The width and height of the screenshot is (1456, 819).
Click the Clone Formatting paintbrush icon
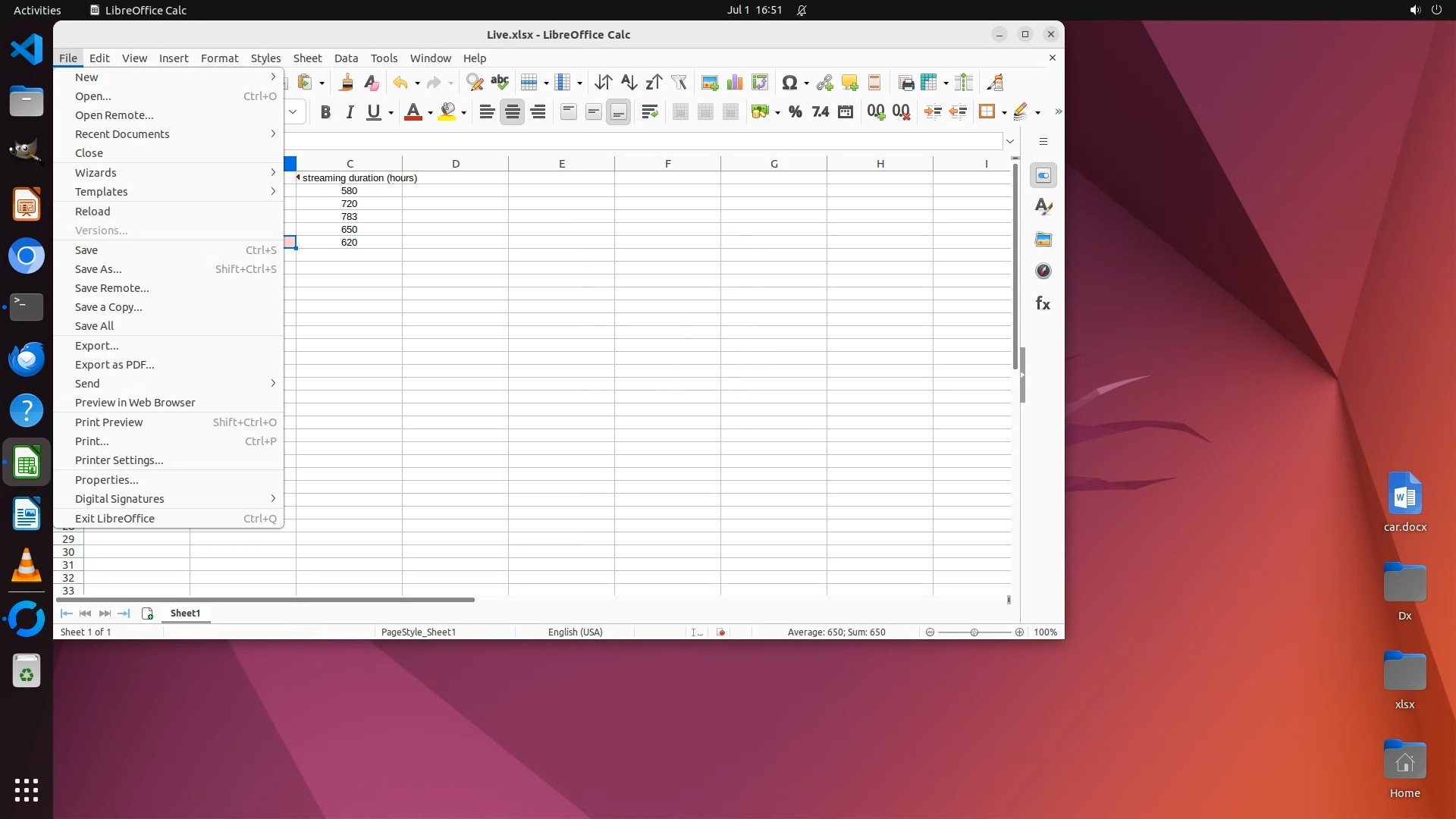click(x=347, y=83)
